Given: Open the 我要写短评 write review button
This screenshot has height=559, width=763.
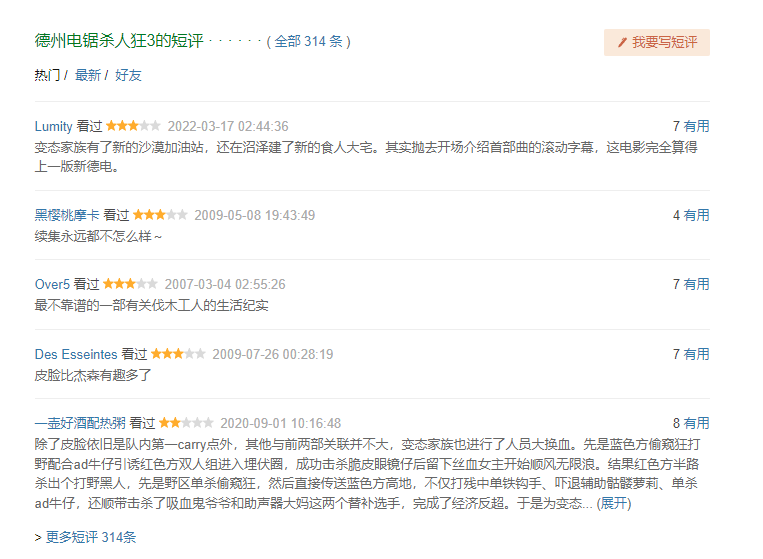Looking at the screenshot, I should [657, 42].
